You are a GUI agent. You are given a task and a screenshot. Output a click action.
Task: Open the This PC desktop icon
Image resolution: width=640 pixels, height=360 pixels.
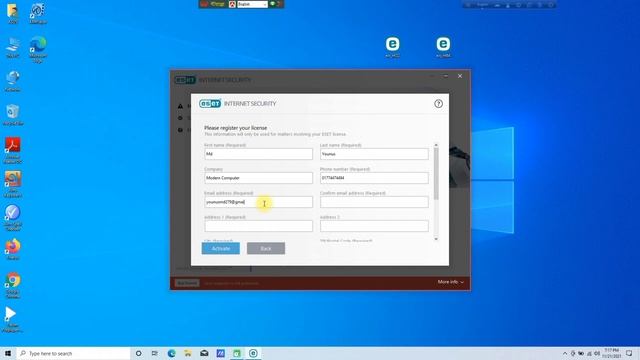coord(13,47)
